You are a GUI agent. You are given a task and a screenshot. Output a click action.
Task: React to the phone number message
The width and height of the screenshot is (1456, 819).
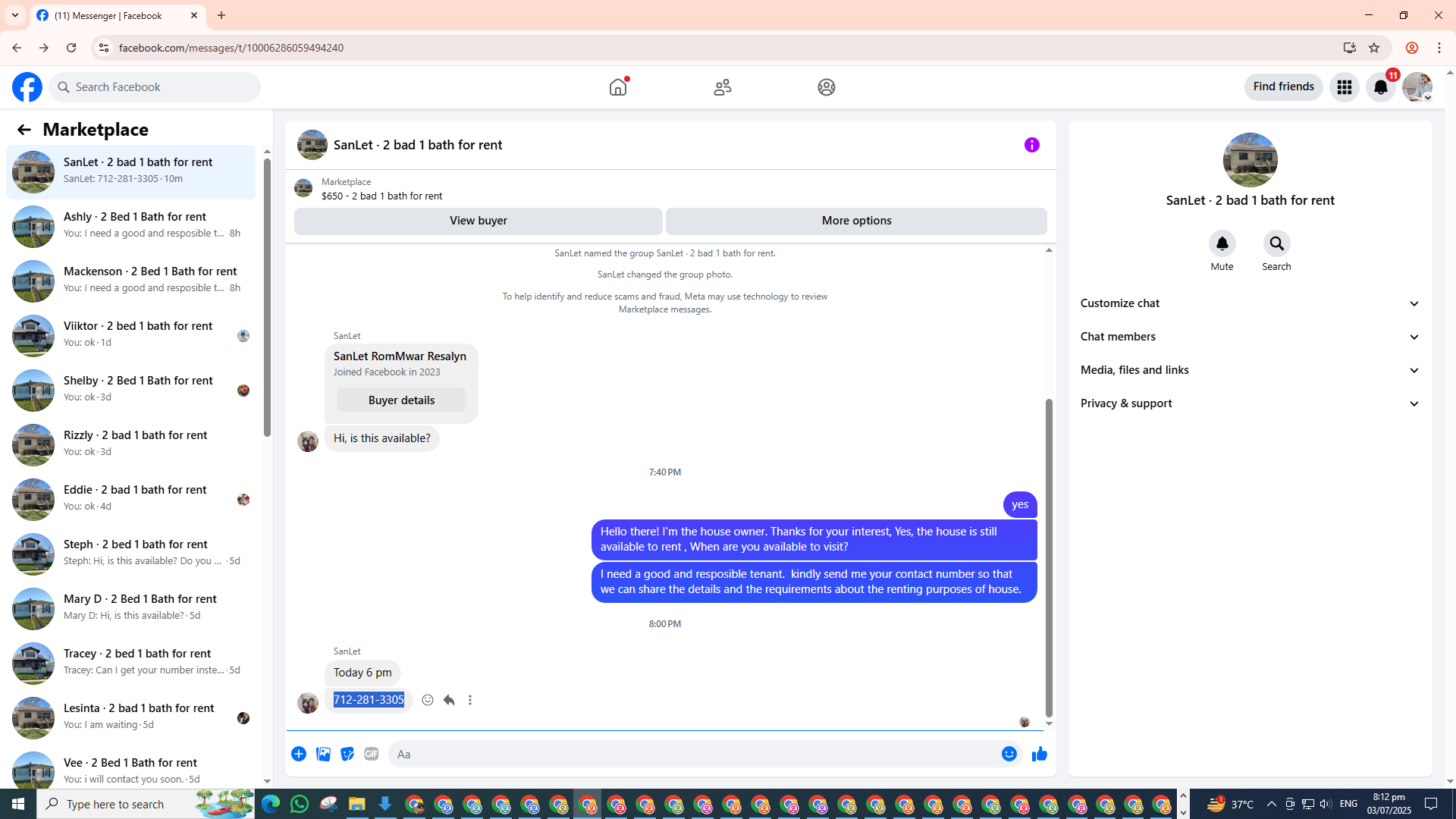428,700
